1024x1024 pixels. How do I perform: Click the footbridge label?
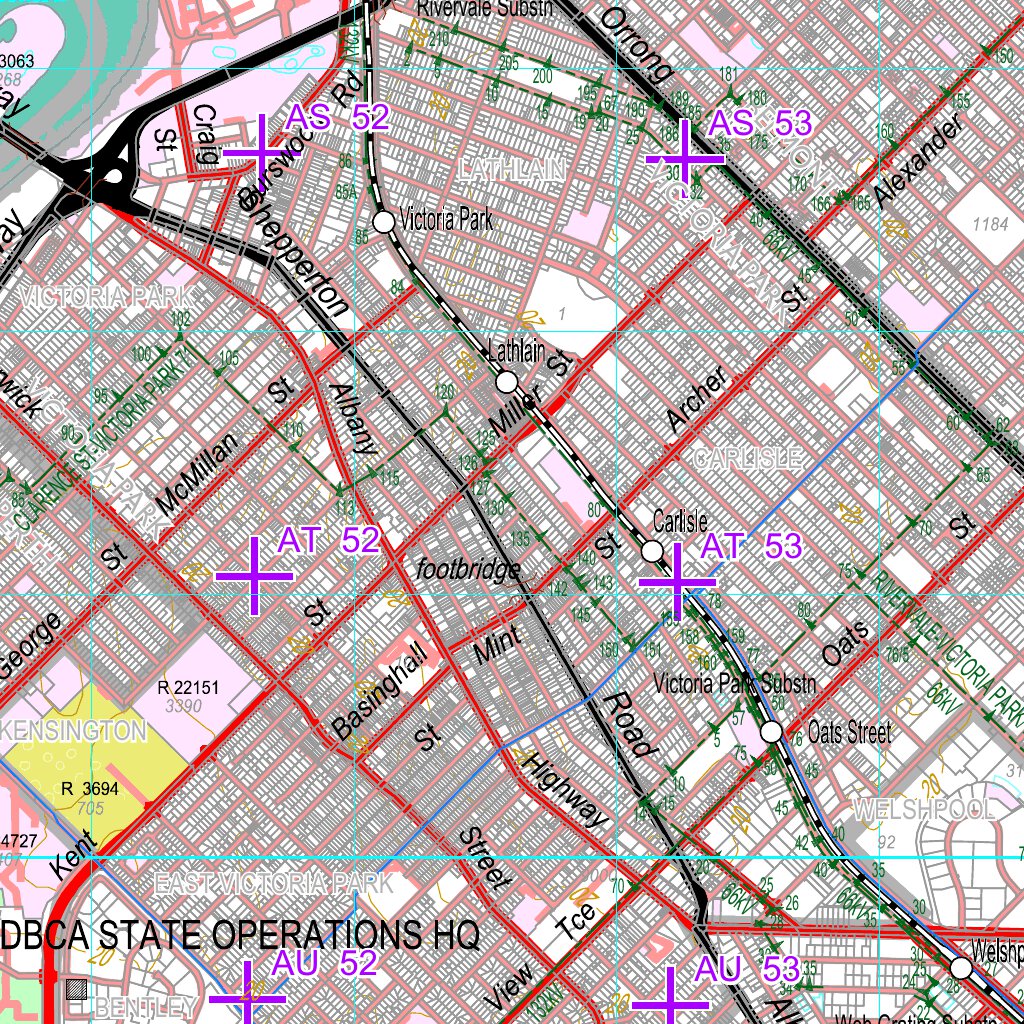(469, 570)
